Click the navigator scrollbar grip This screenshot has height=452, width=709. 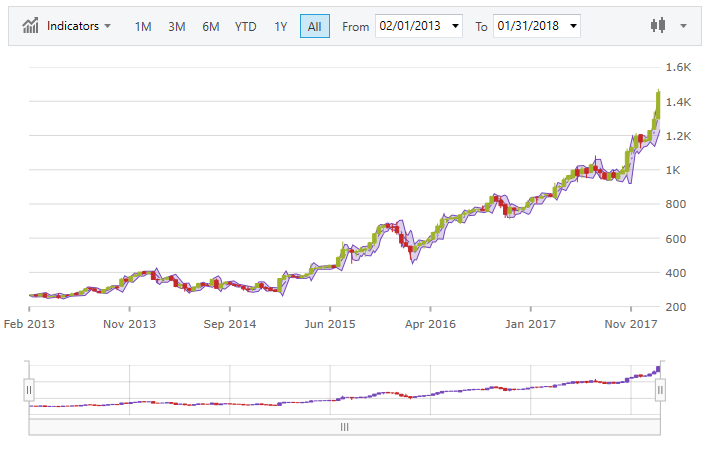[x=344, y=426]
